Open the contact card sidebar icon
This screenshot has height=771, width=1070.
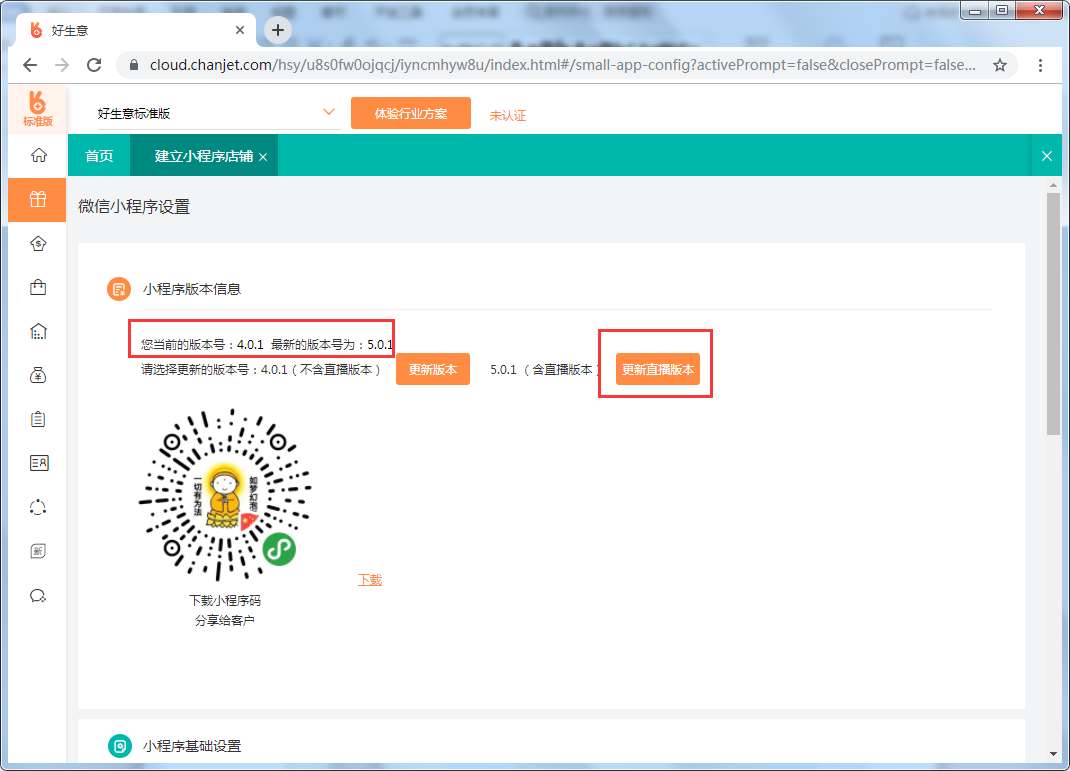39,463
